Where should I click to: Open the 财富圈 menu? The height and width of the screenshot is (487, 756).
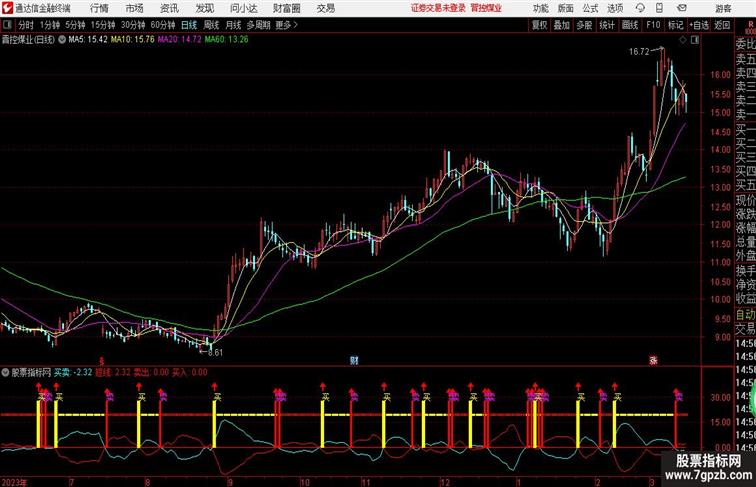point(286,8)
